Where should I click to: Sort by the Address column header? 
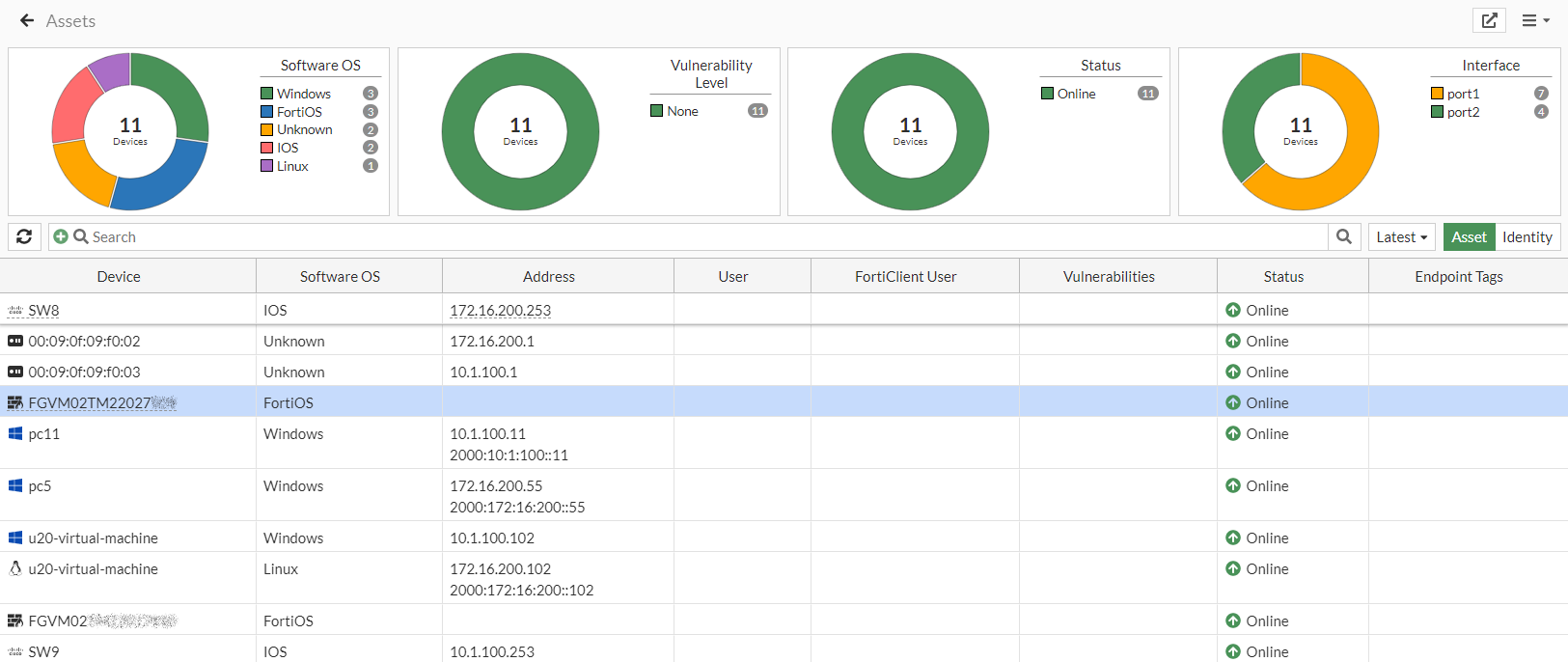(x=549, y=276)
